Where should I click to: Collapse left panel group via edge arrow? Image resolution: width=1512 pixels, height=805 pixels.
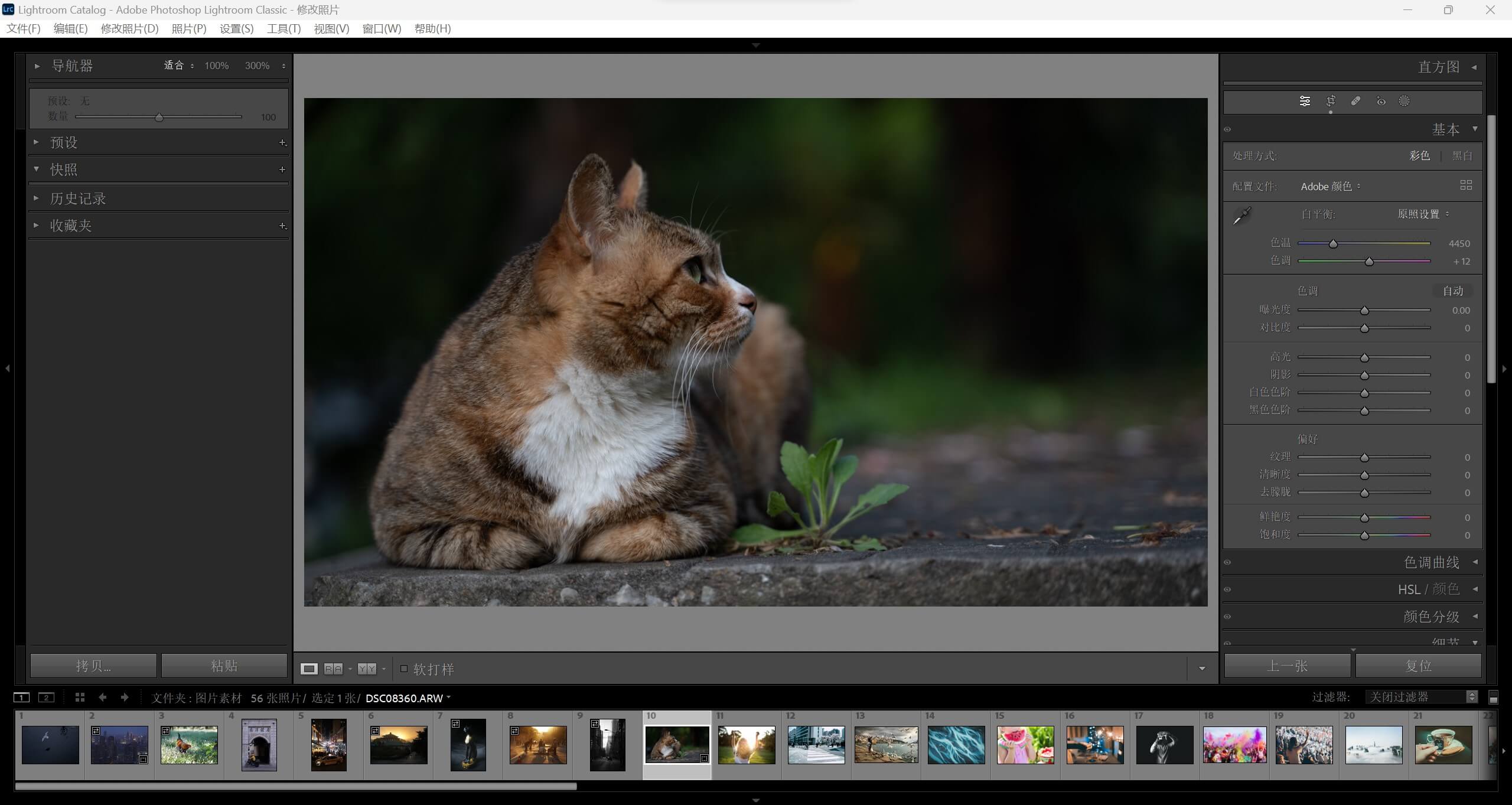[x=7, y=369]
